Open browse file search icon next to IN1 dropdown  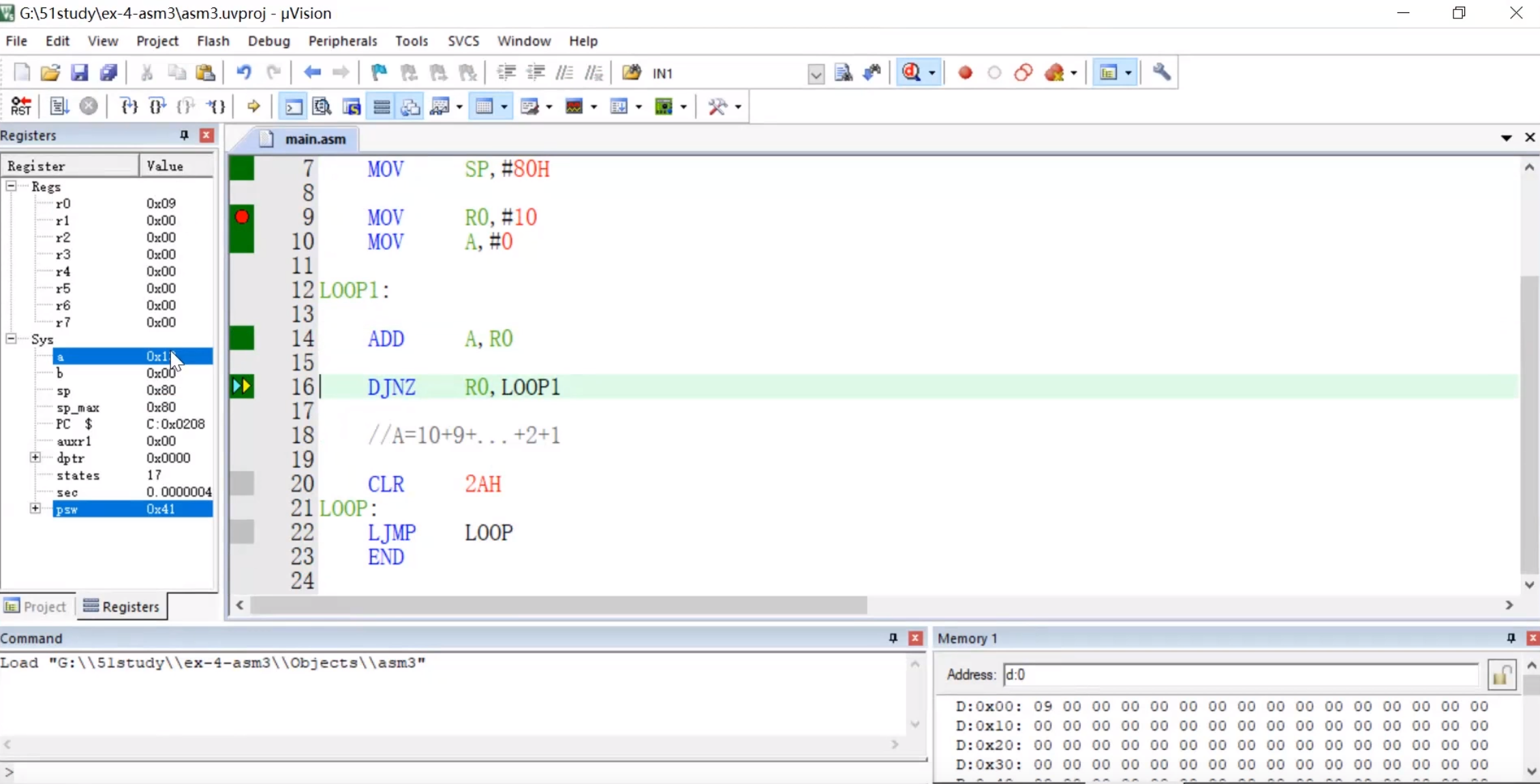tap(844, 72)
